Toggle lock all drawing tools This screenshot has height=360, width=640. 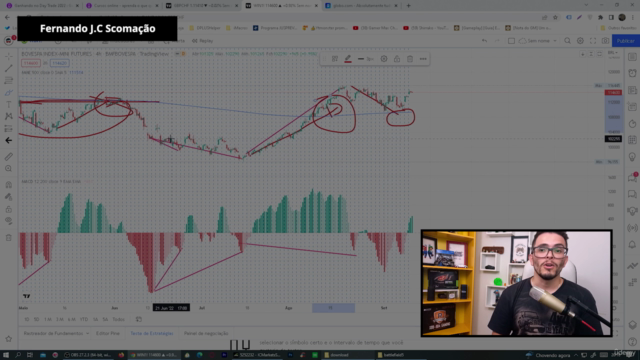point(9,209)
